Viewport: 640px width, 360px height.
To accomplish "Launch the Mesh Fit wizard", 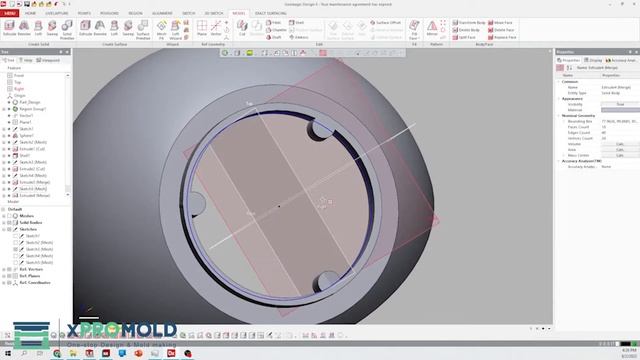I will pos(162,29).
